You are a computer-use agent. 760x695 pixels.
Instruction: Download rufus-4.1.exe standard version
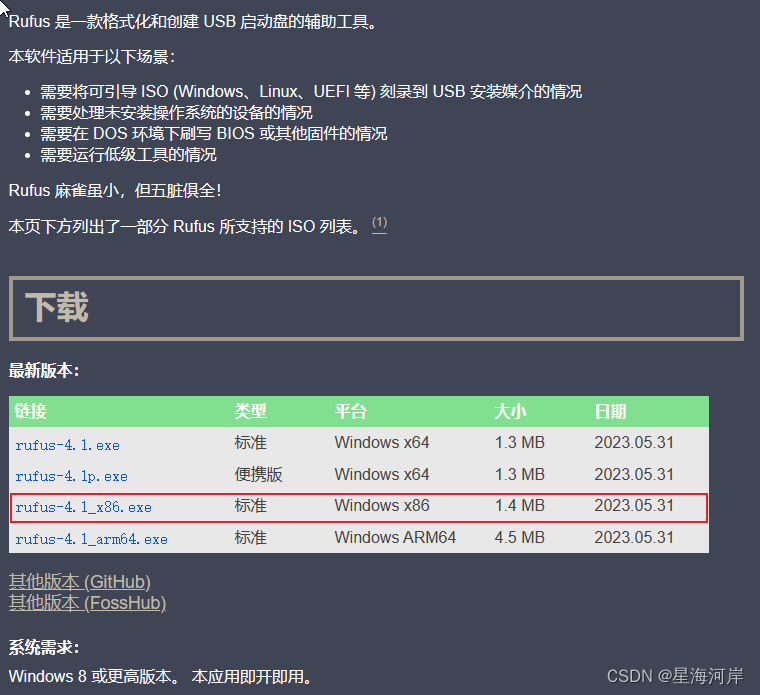(x=67, y=445)
